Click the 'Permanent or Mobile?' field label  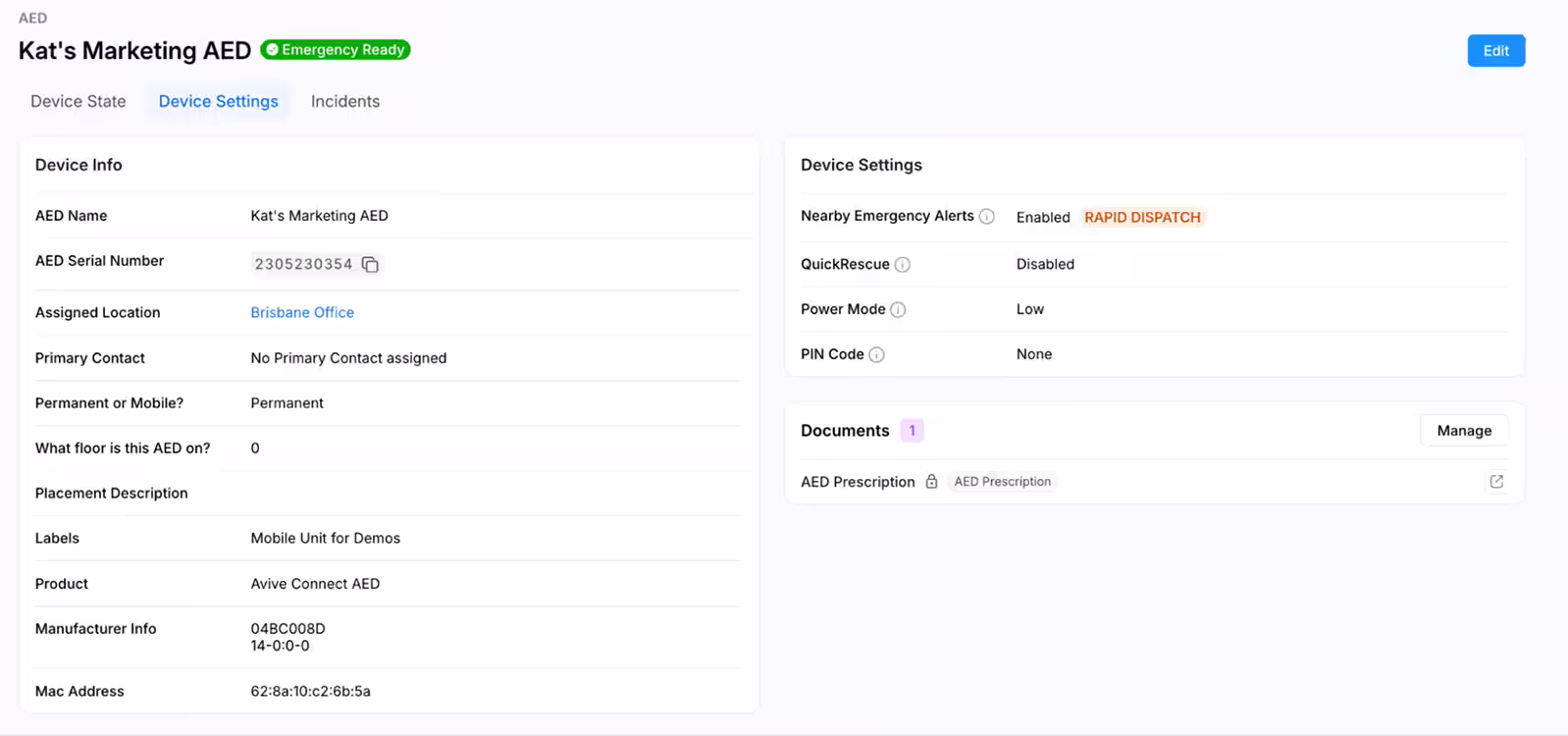(109, 403)
